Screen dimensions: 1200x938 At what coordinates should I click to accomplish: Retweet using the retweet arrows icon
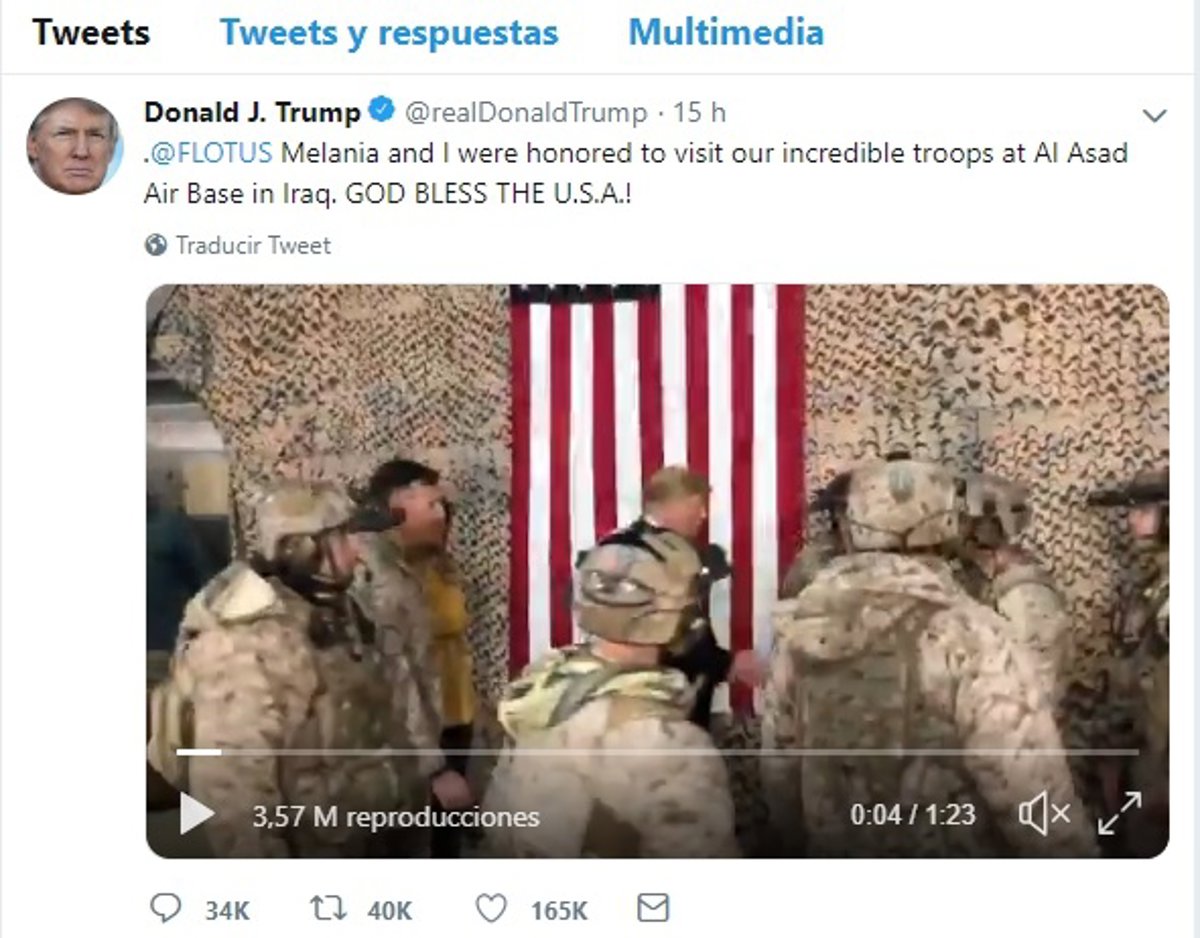tap(328, 909)
